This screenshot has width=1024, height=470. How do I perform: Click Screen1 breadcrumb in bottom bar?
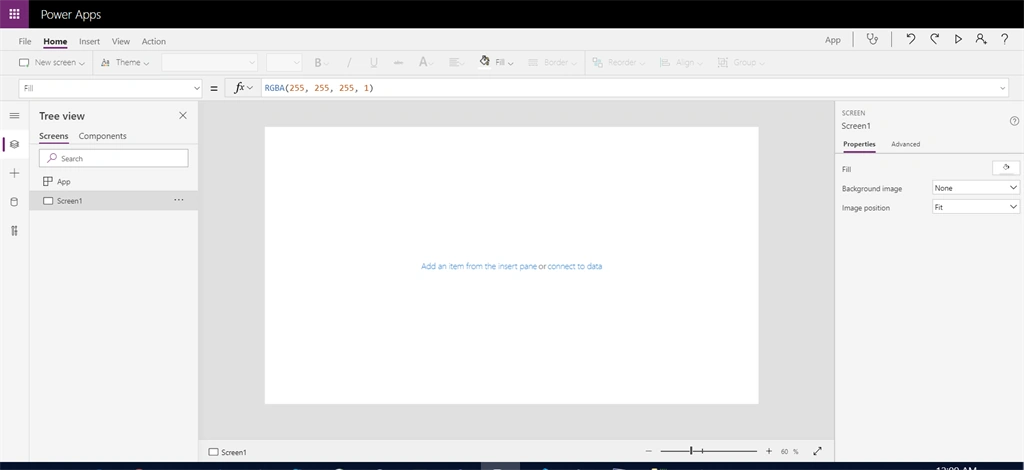coord(227,452)
